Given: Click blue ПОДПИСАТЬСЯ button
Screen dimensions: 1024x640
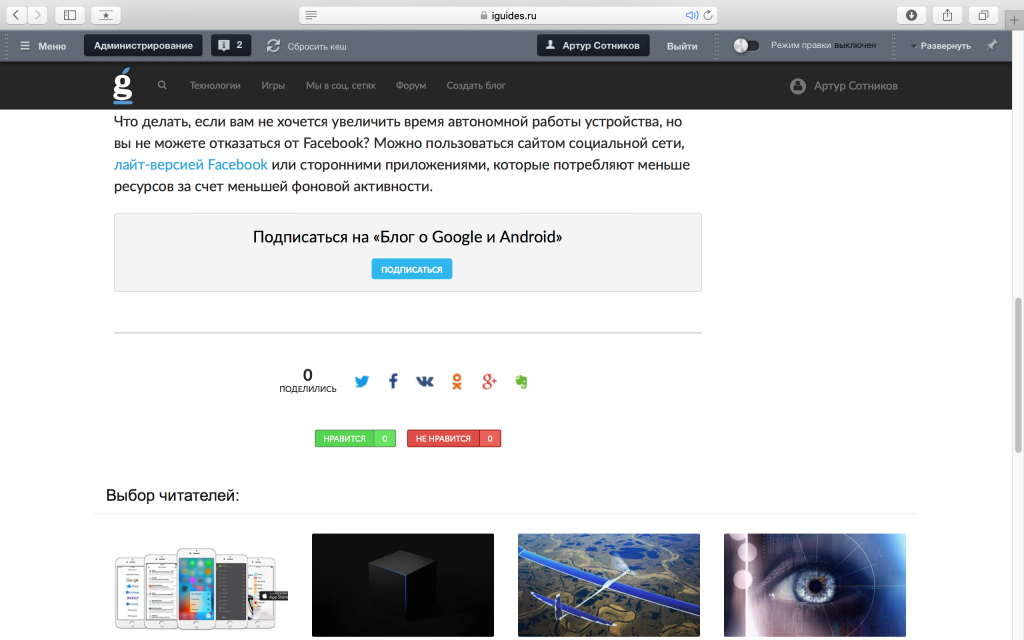Looking at the screenshot, I should click(x=411, y=269).
